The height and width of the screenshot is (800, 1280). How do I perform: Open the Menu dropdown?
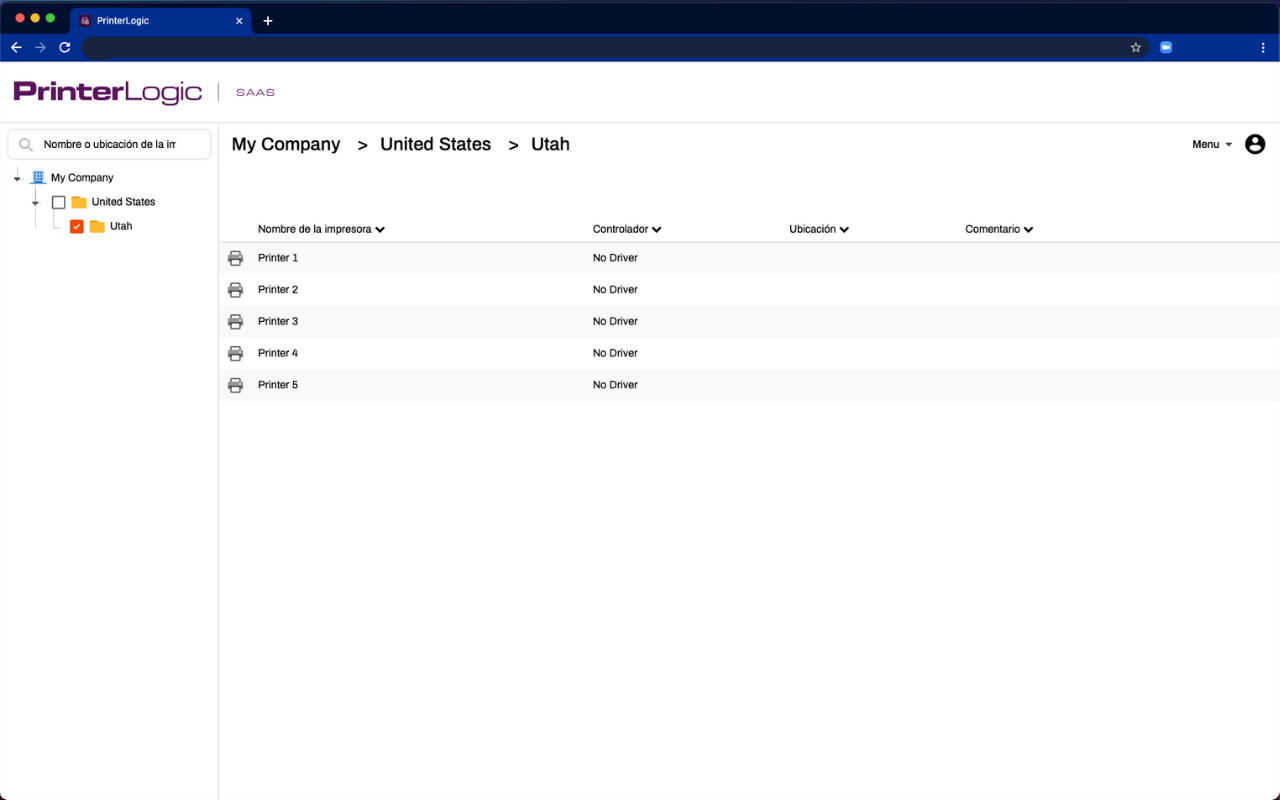click(1210, 144)
